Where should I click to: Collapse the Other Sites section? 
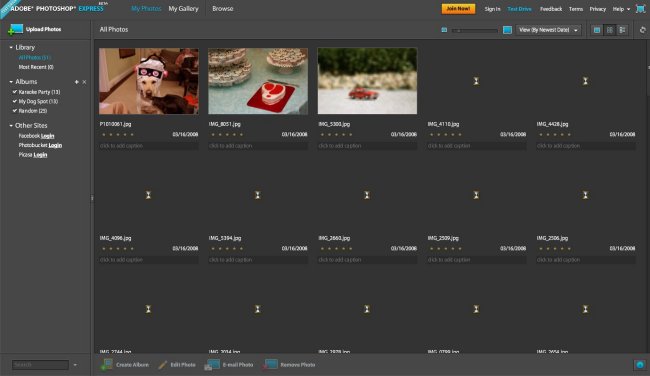(x=11, y=126)
